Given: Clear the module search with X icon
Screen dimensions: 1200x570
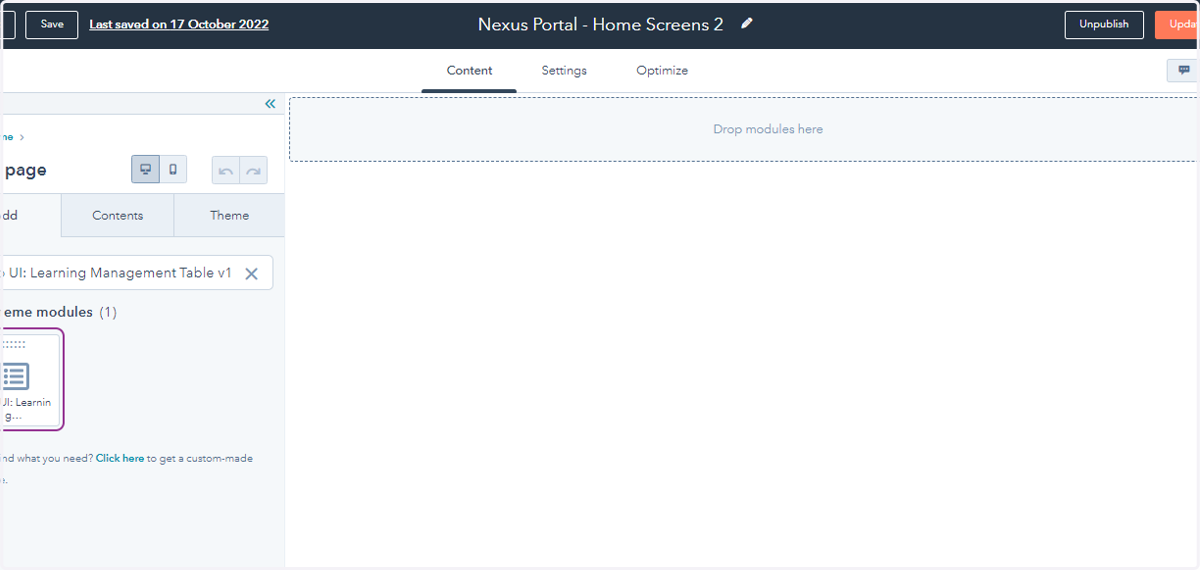Looking at the screenshot, I should pyautogui.click(x=252, y=273).
